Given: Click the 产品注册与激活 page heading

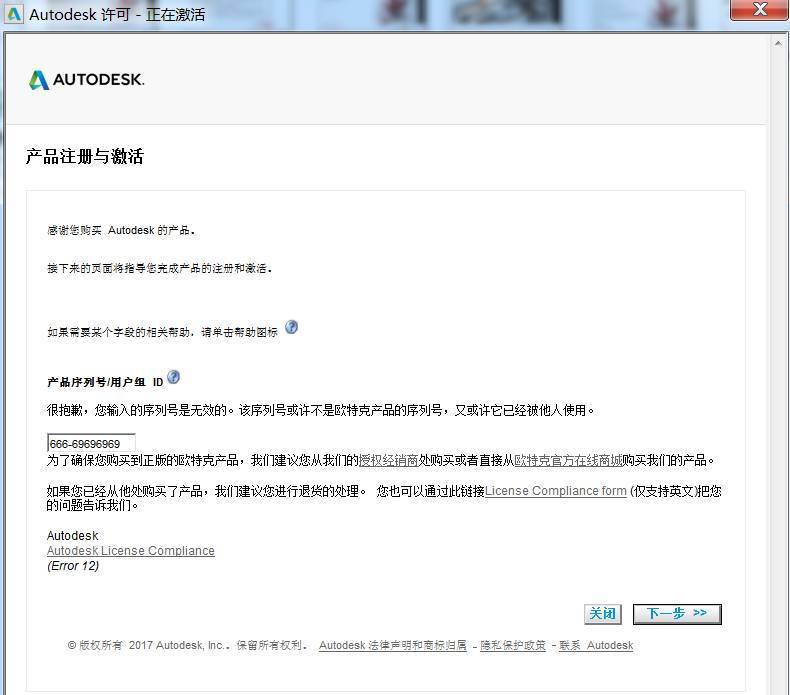Looking at the screenshot, I should 84,157.
